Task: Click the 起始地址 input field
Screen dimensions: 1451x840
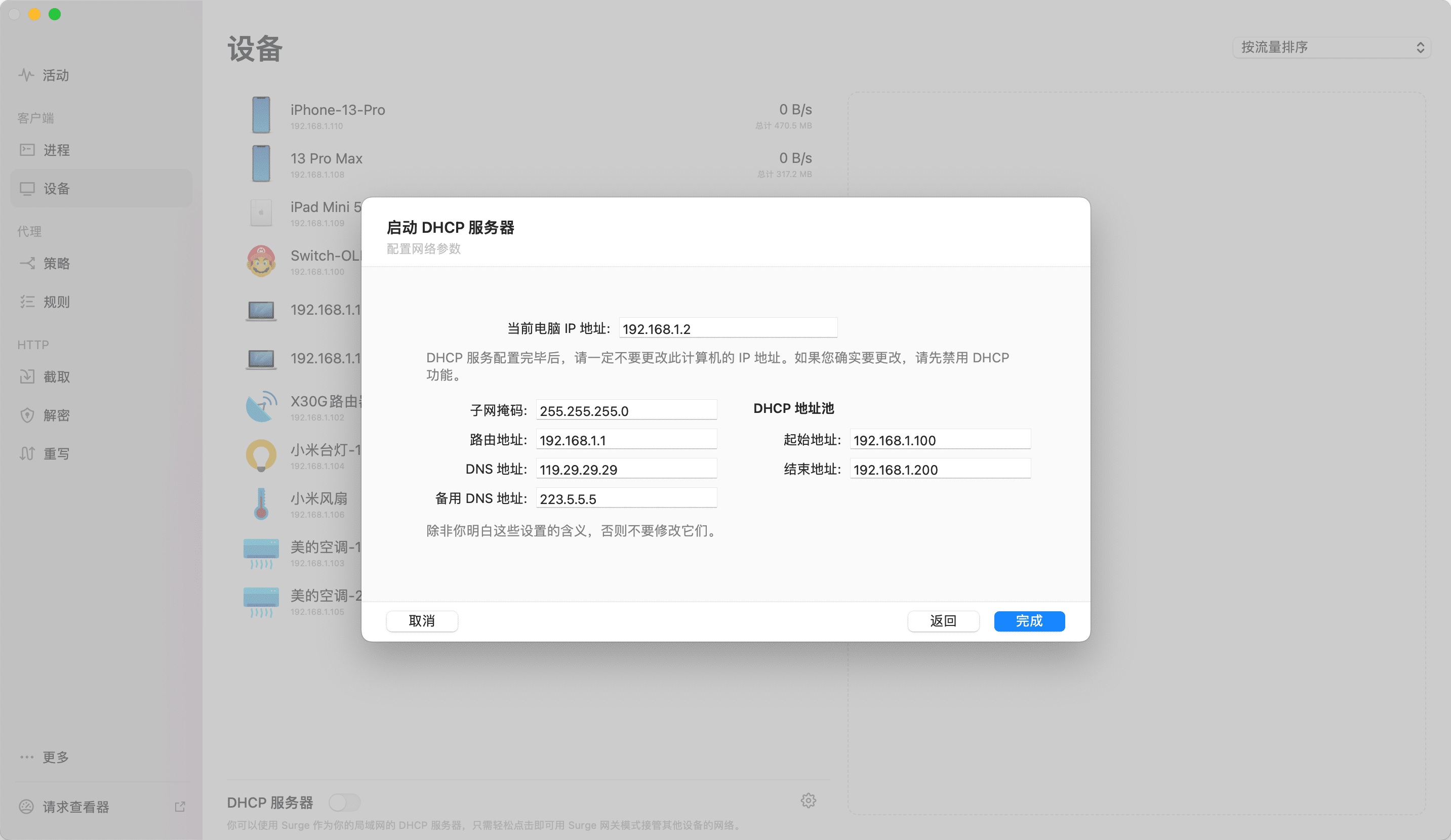Action: (939, 440)
